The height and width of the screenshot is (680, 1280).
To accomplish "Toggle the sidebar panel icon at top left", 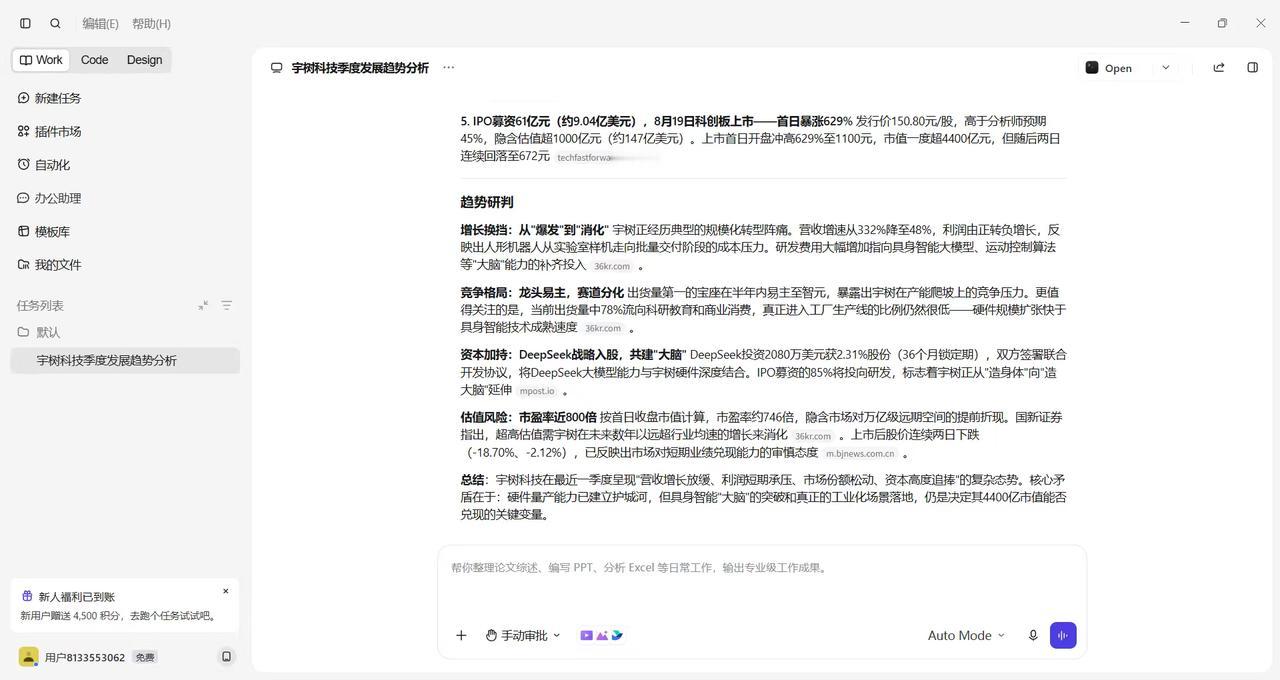I will [25, 23].
